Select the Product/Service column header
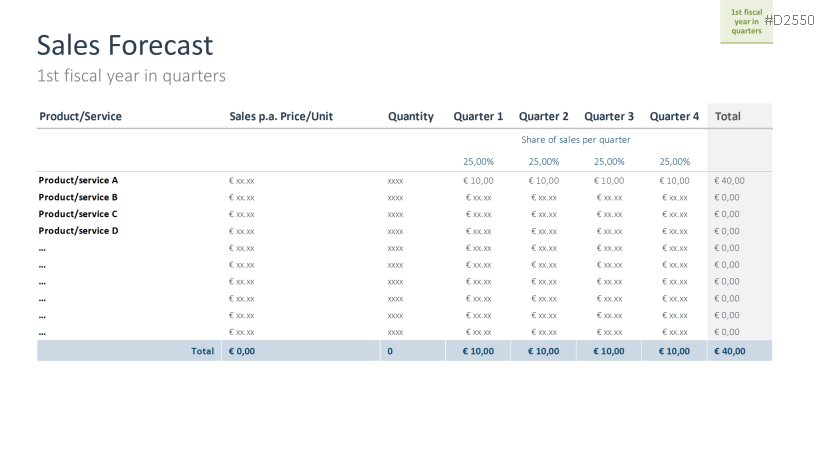 tap(80, 116)
